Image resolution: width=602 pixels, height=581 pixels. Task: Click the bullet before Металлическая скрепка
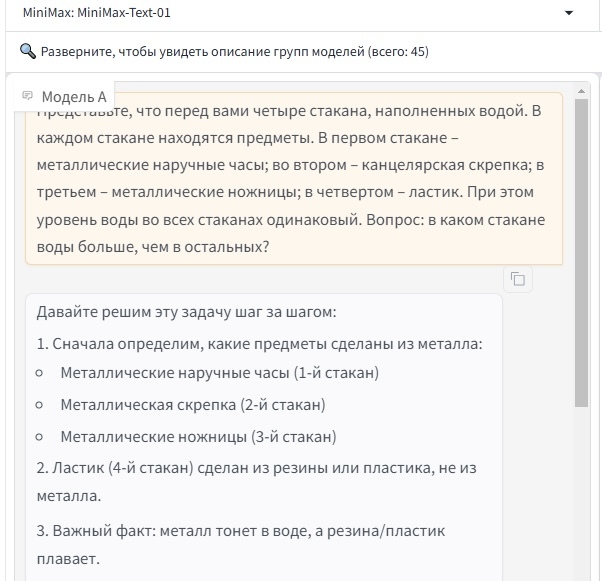(x=39, y=405)
